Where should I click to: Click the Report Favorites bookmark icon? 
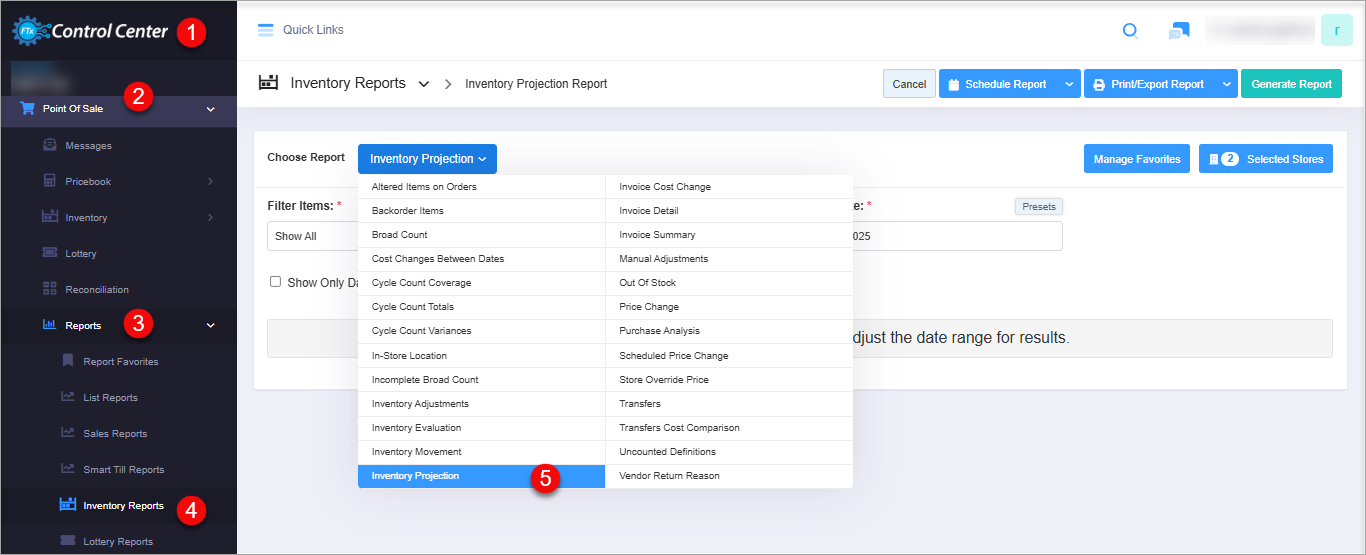[x=67, y=361]
